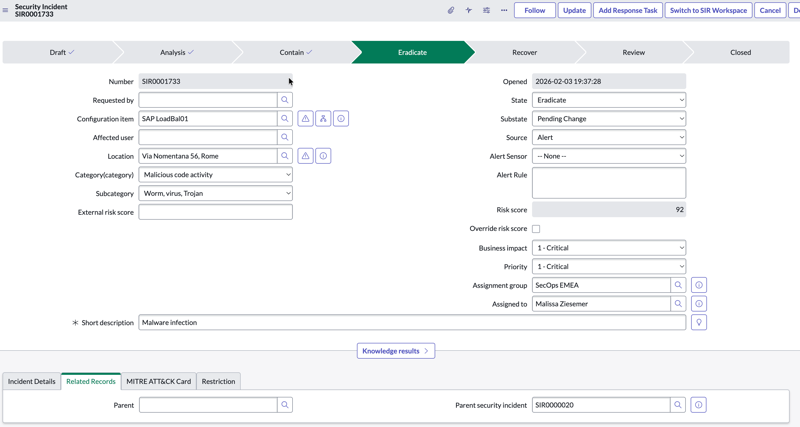Click the Assigned to input field
The width and height of the screenshot is (800, 427).
point(601,304)
